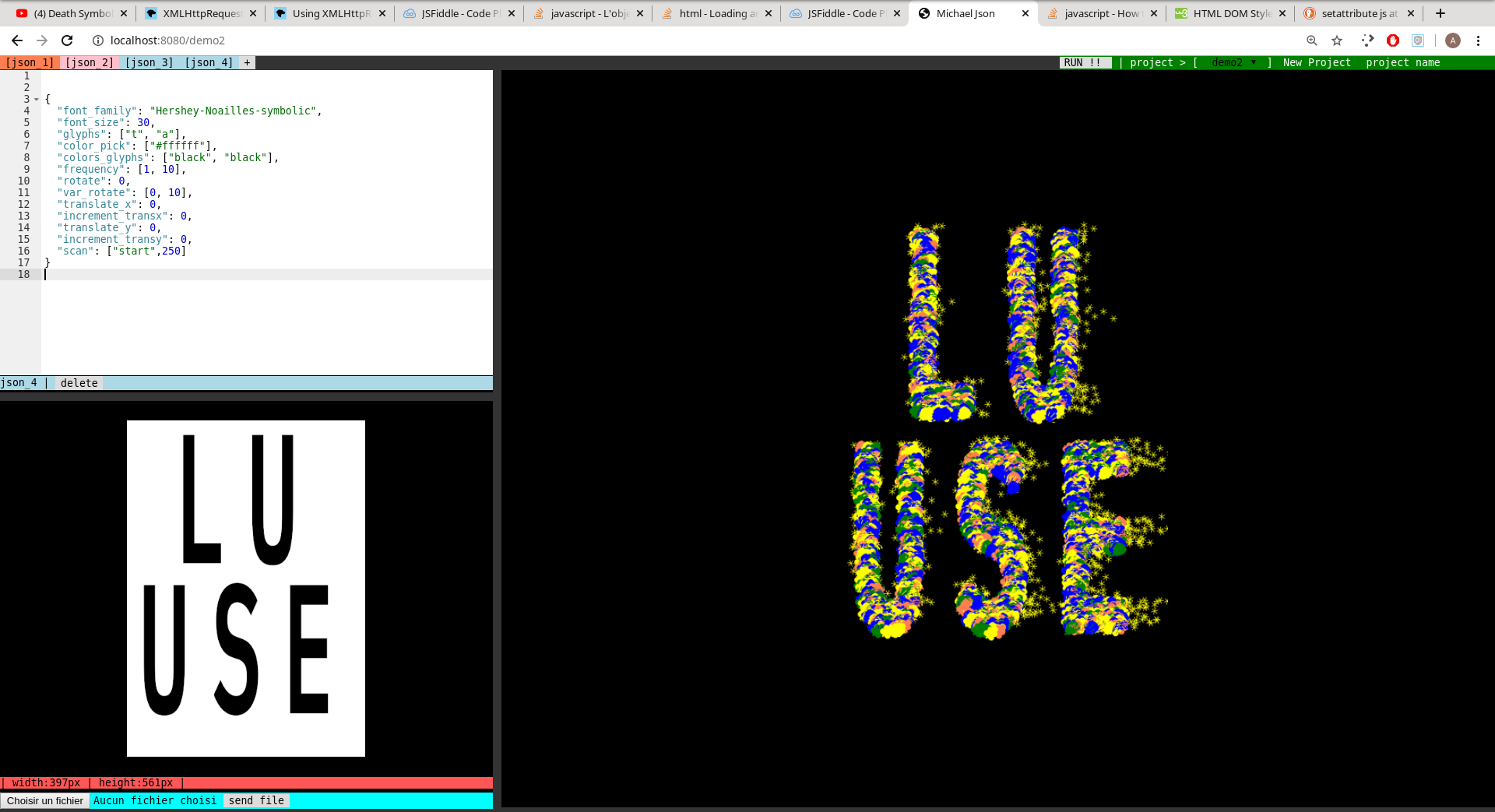The image size is (1495, 812).
Task: View site information for localhost
Action: point(98,40)
